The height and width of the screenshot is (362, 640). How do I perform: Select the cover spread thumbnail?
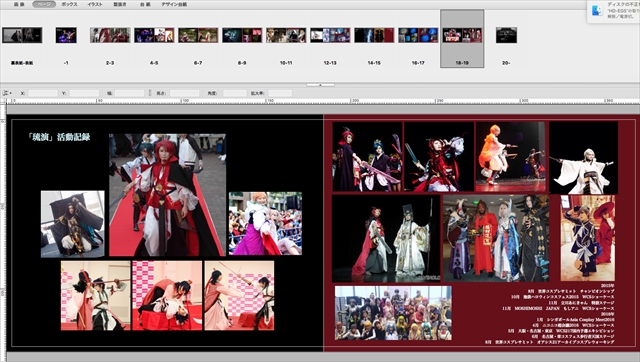22,35
